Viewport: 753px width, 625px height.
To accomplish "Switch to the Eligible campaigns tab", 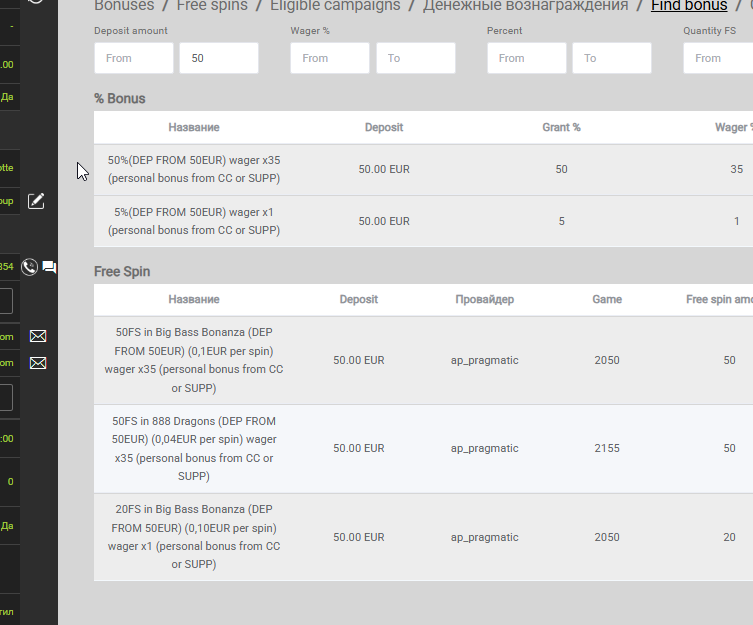I will pyautogui.click(x=335, y=6).
